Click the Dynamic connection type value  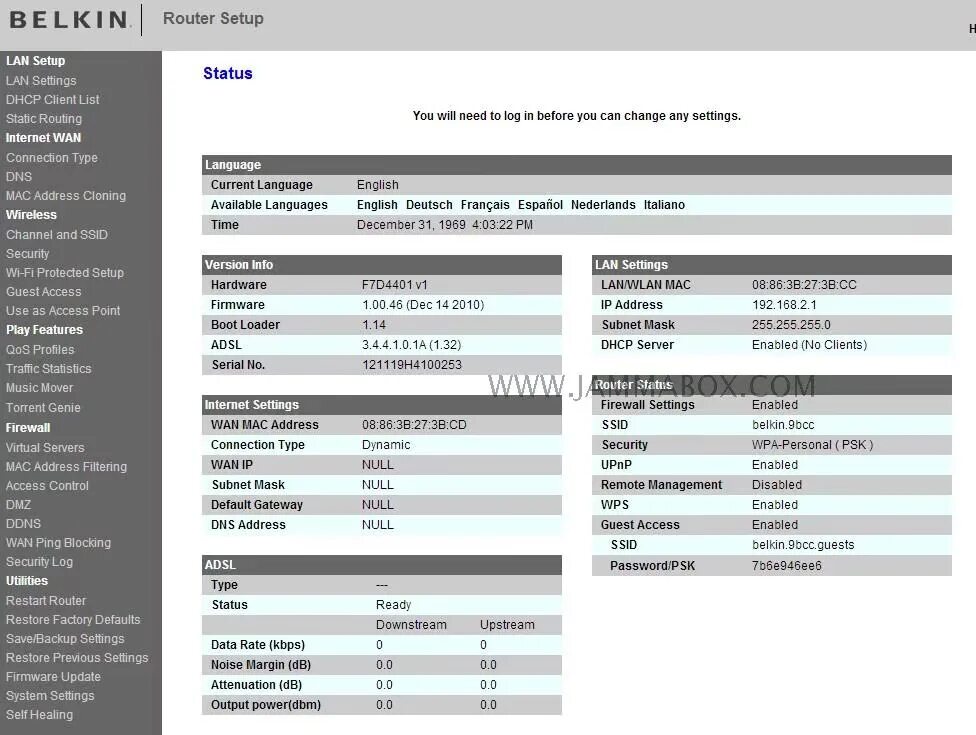point(386,445)
